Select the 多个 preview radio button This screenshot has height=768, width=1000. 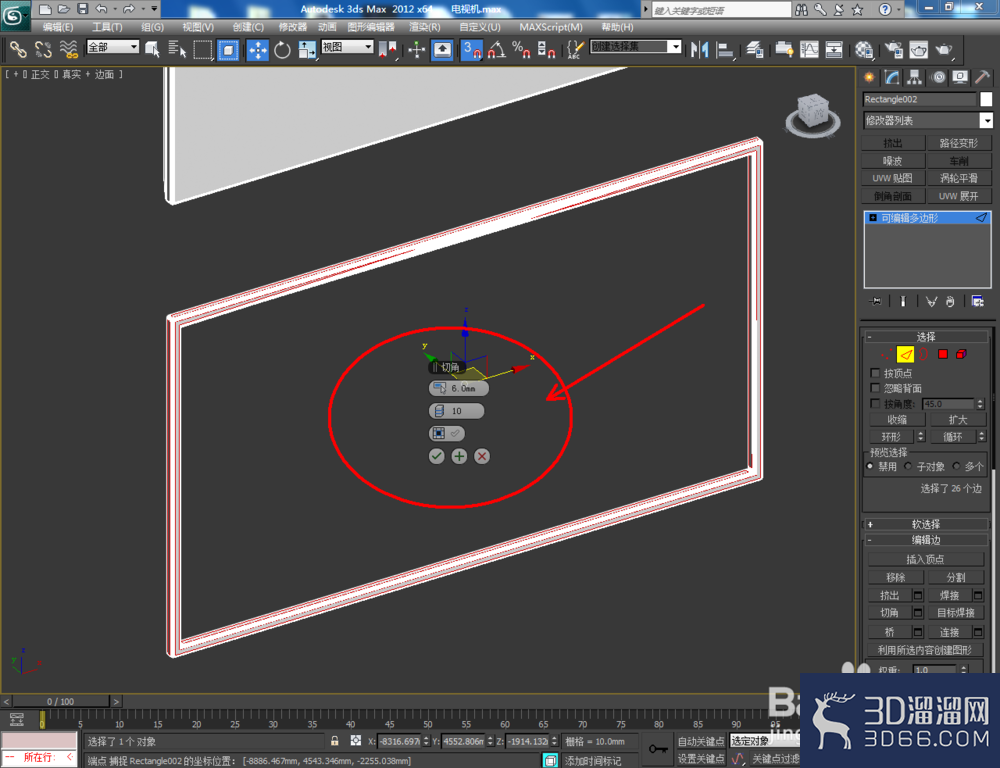point(956,466)
